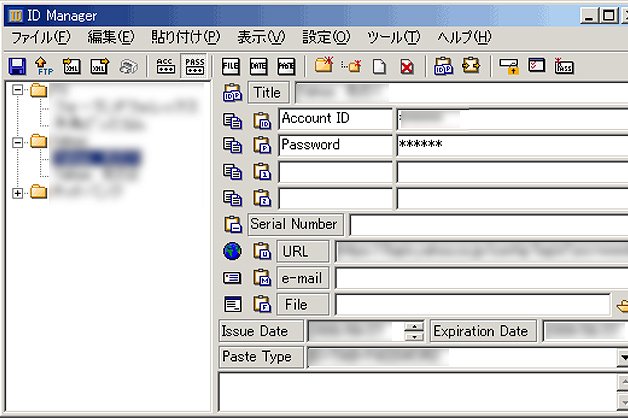Click the URL button
This screenshot has height=418, width=628.
[x=303, y=251]
